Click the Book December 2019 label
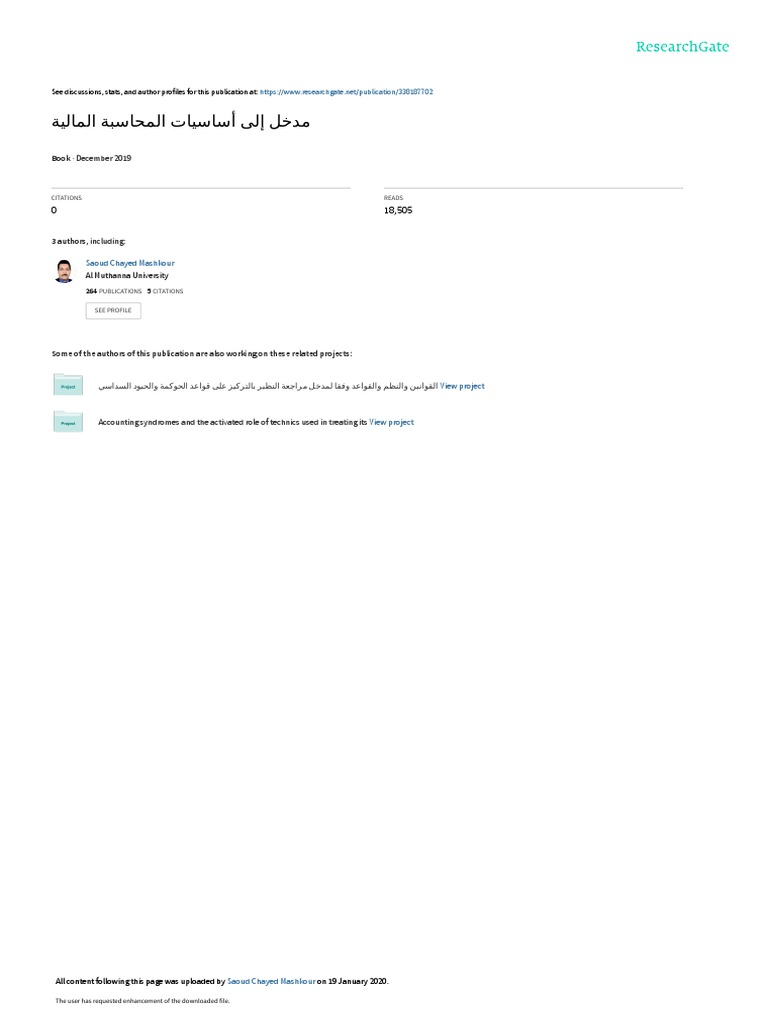Viewport: 768px width, 1024px height. click(91, 158)
